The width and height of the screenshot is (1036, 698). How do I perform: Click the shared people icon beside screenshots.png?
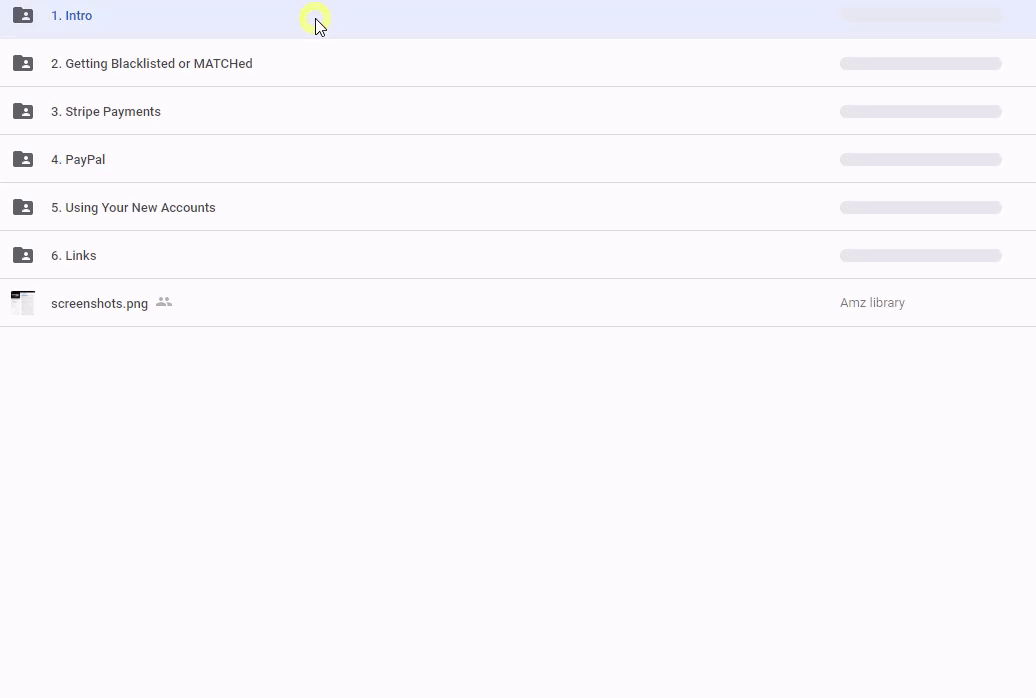(x=164, y=303)
